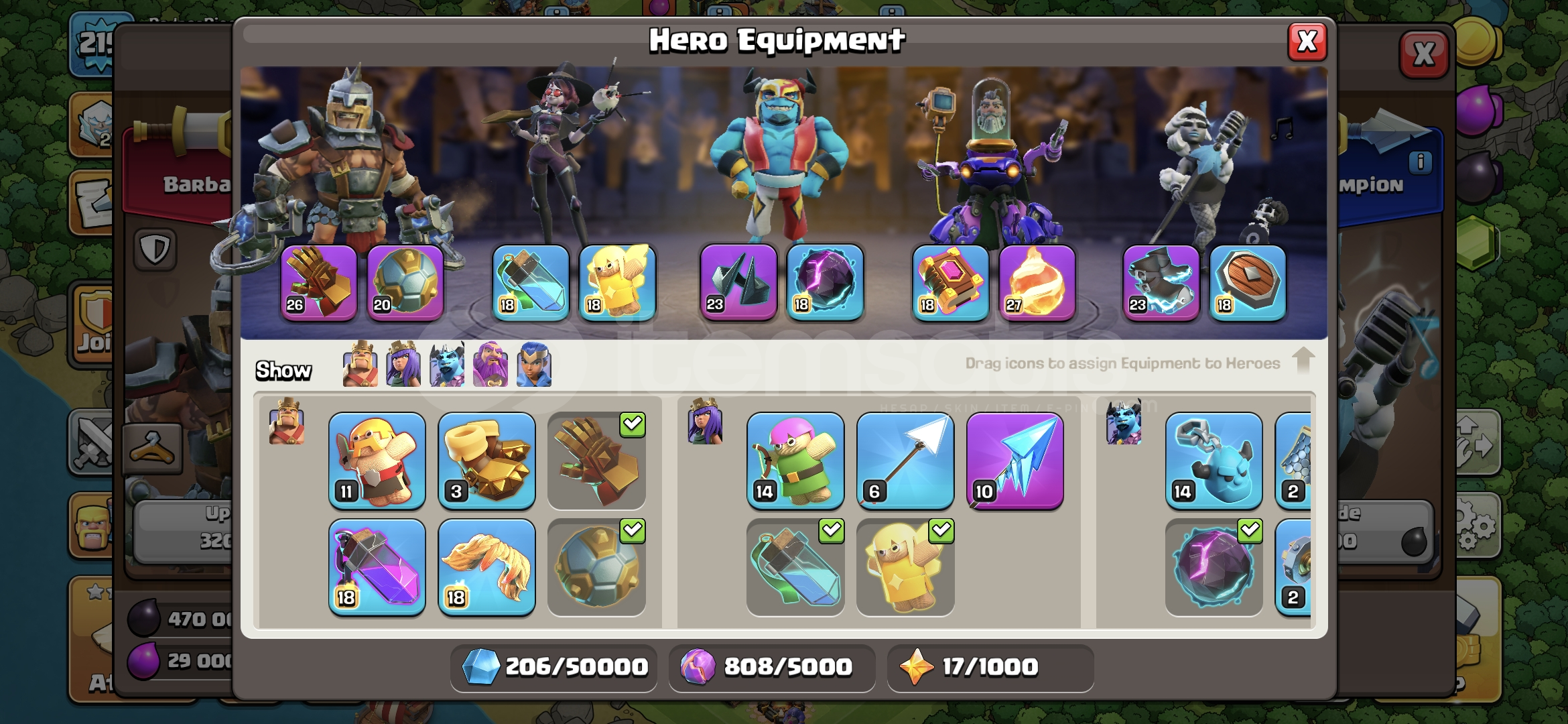Filter equipment by Grand Warden

click(x=491, y=364)
